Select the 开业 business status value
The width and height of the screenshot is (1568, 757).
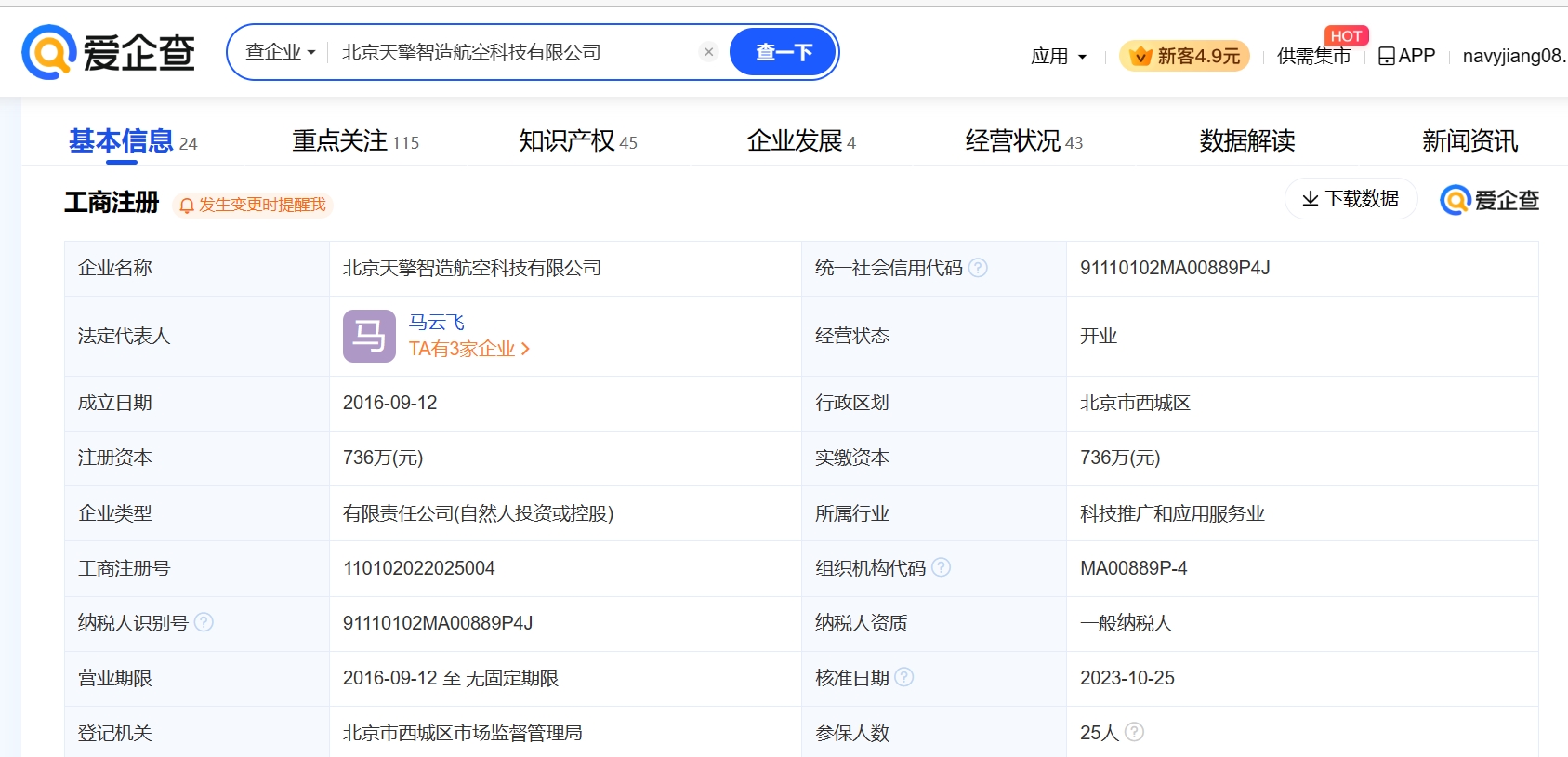(x=1099, y=336)
